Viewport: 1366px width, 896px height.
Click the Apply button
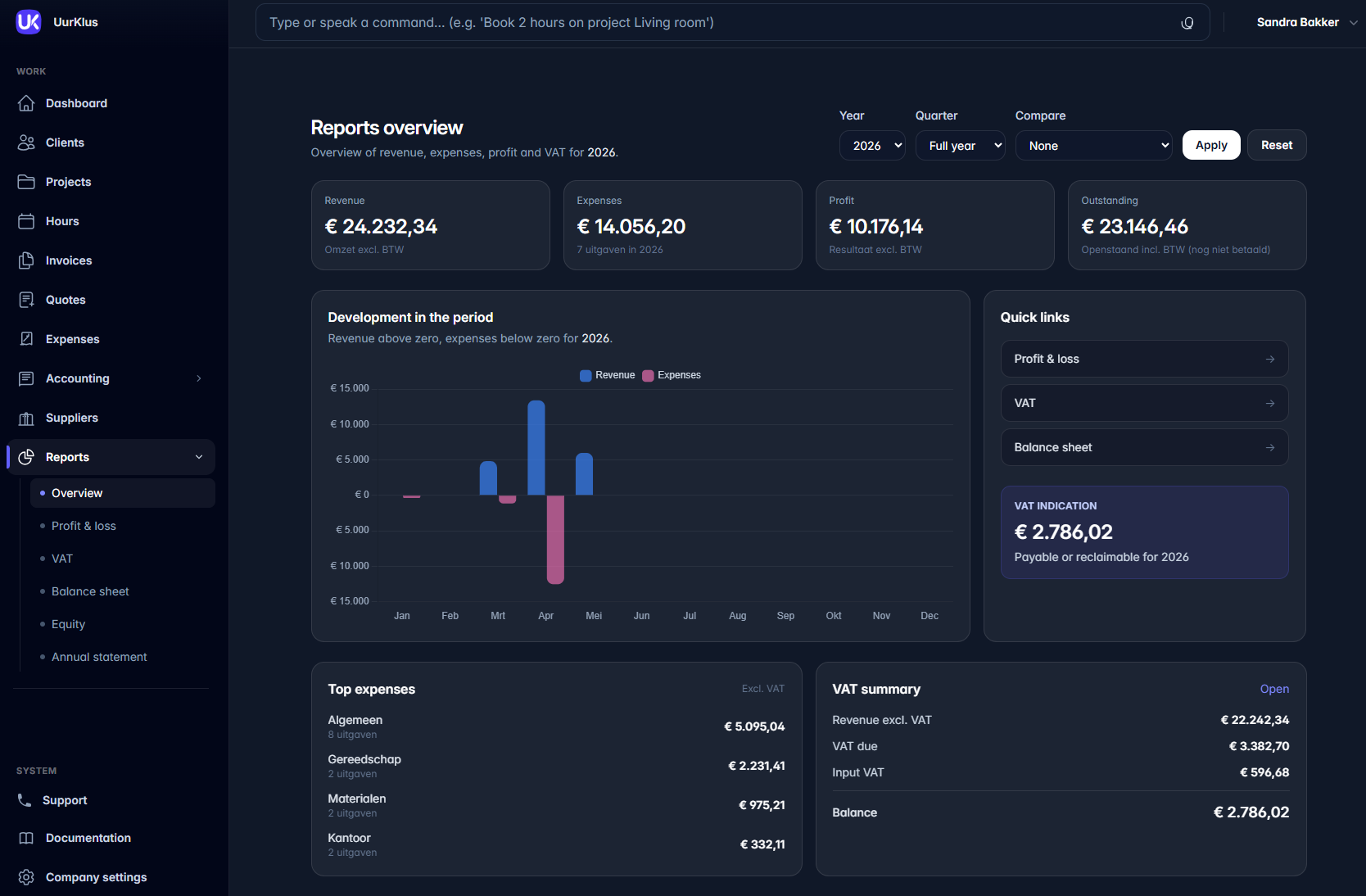coord(1211,145)
